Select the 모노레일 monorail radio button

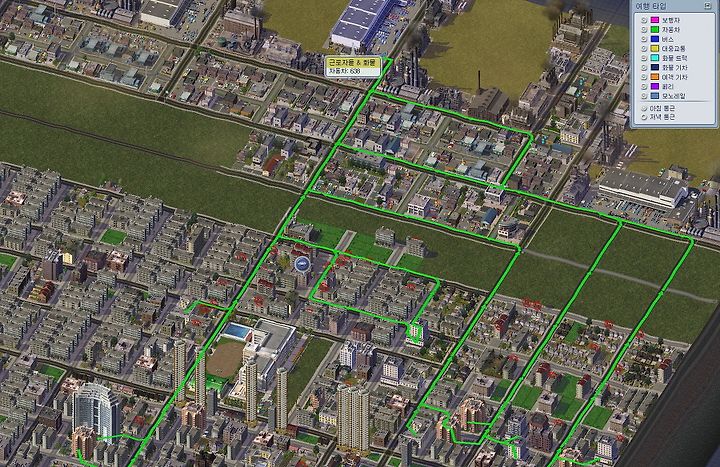pyautogui.click(x=644, y=96)
